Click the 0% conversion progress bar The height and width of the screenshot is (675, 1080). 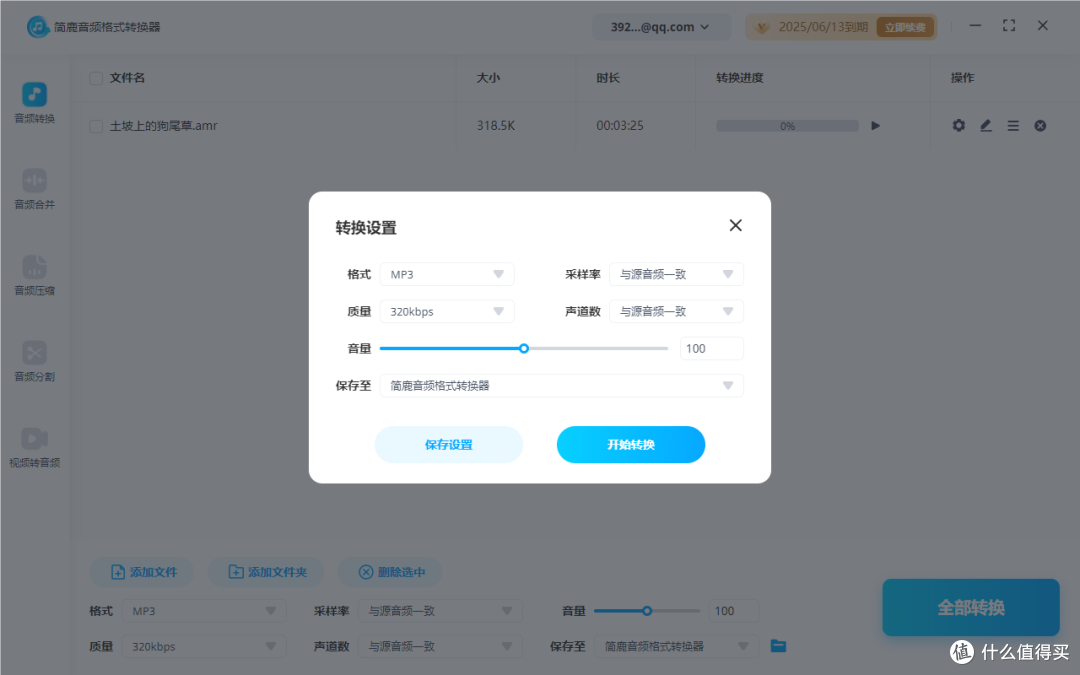point(787,126)
